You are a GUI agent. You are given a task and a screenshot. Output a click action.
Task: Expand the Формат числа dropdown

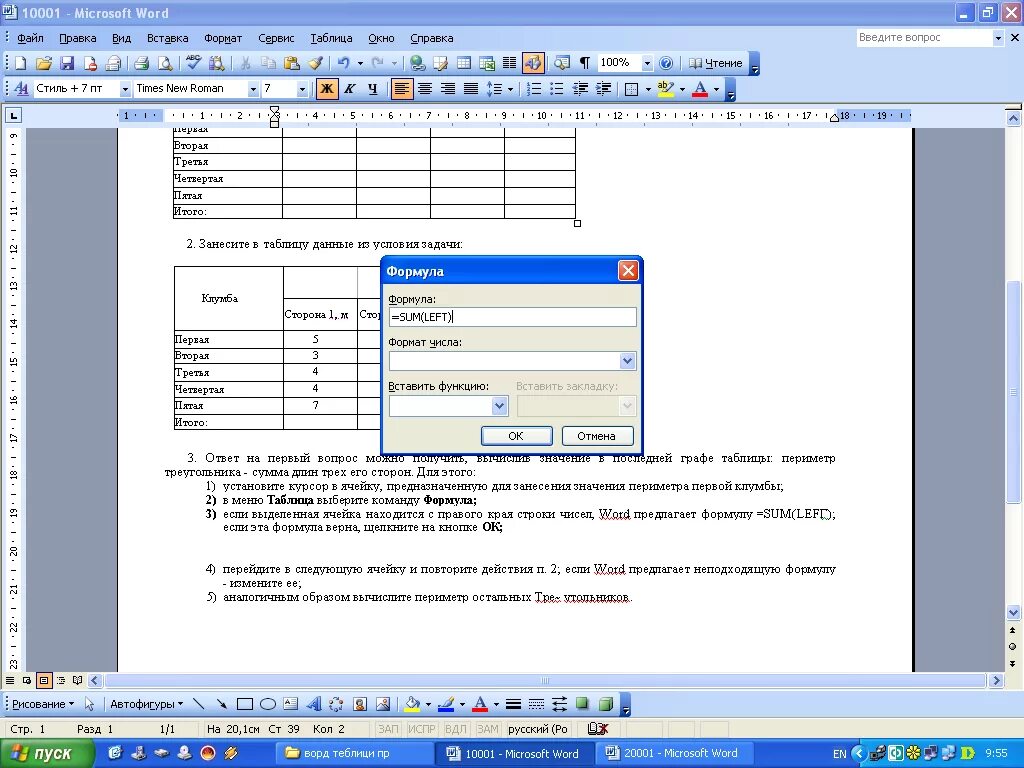[627, 361]
